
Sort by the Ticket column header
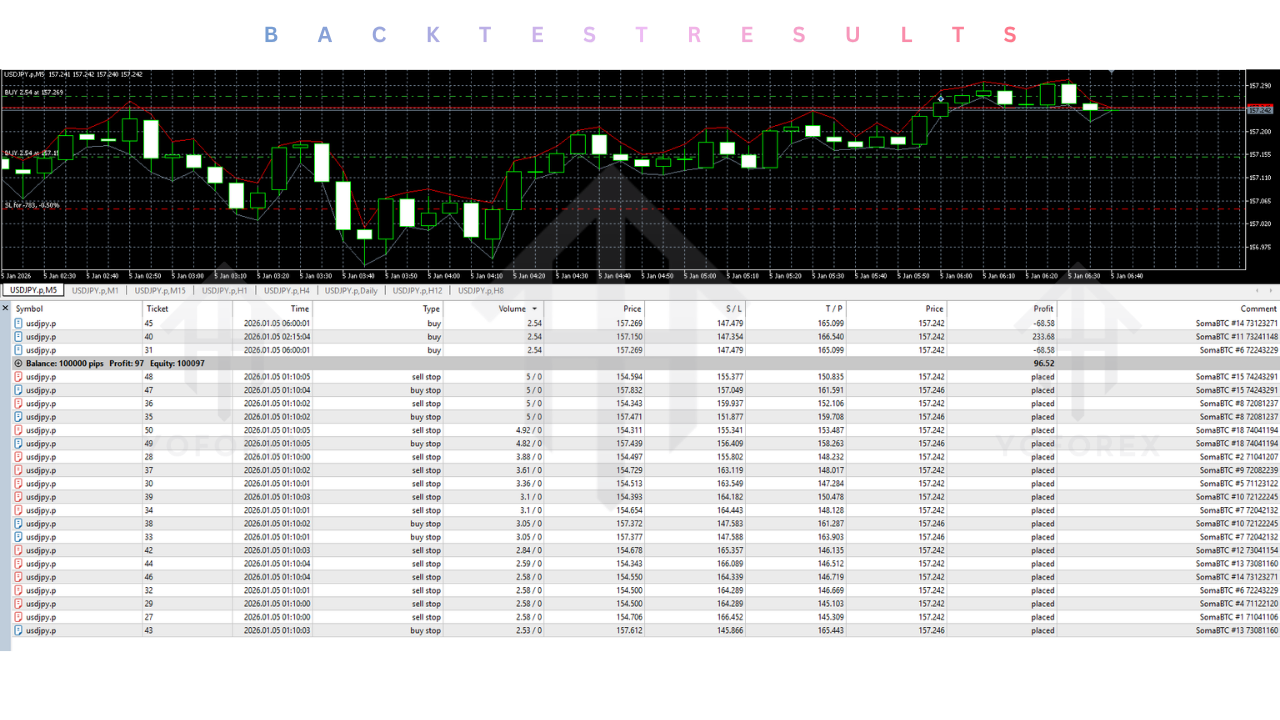click(157, 309)
